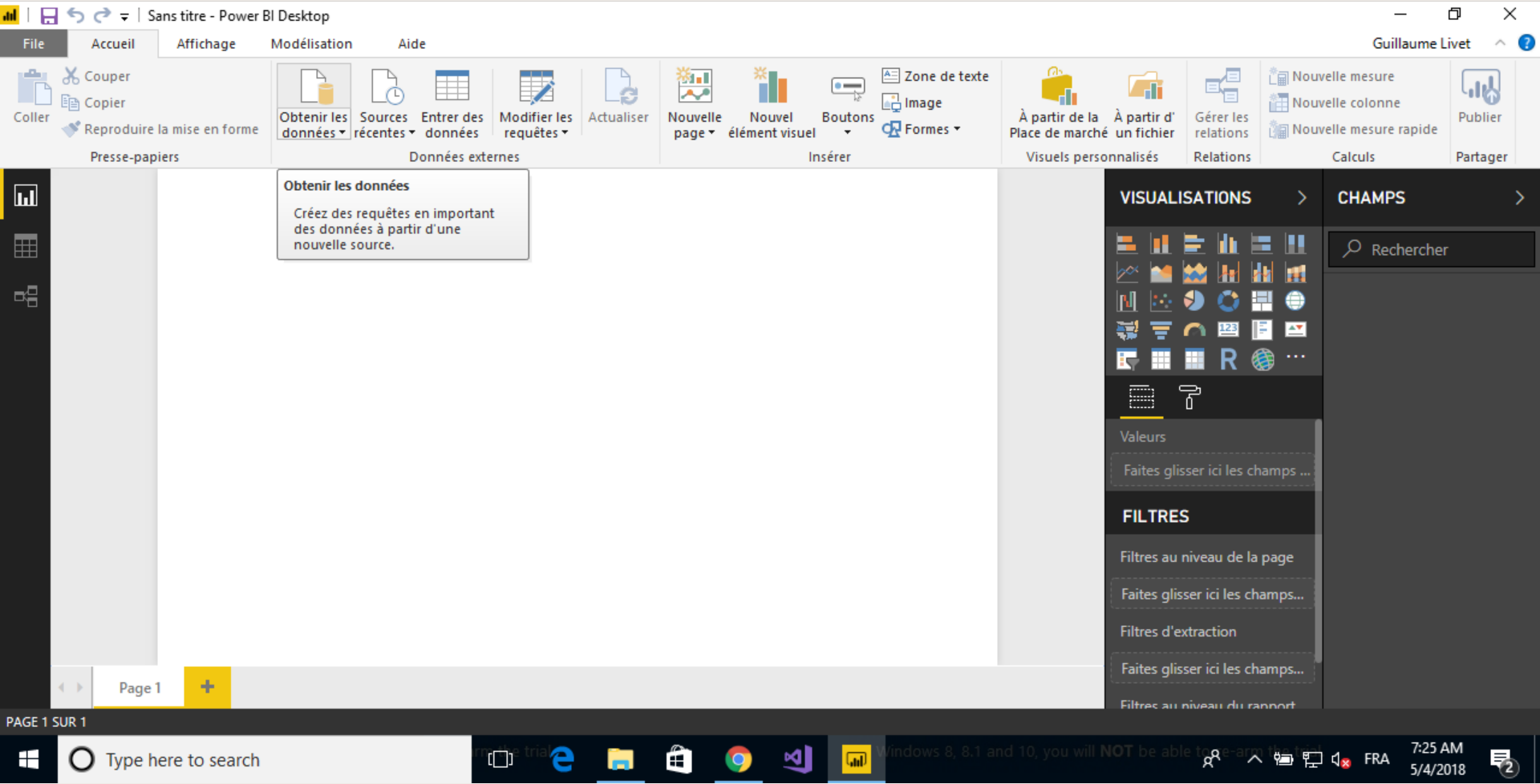
Task: Select the KPI visual
Action: pos(1295,330)
